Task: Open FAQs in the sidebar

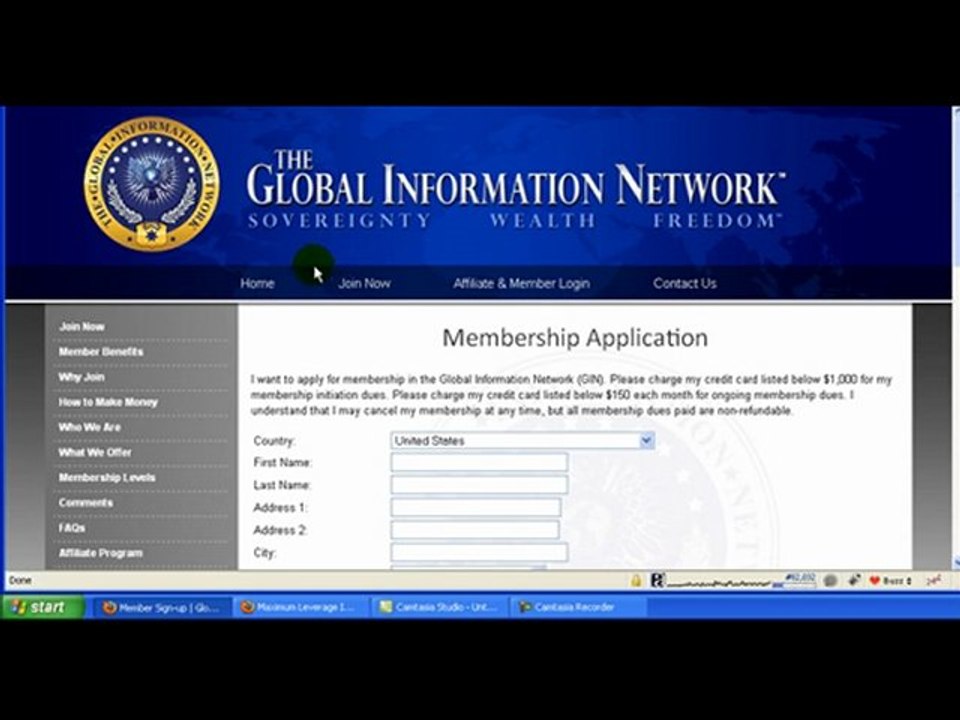Action: click(72, 527)
